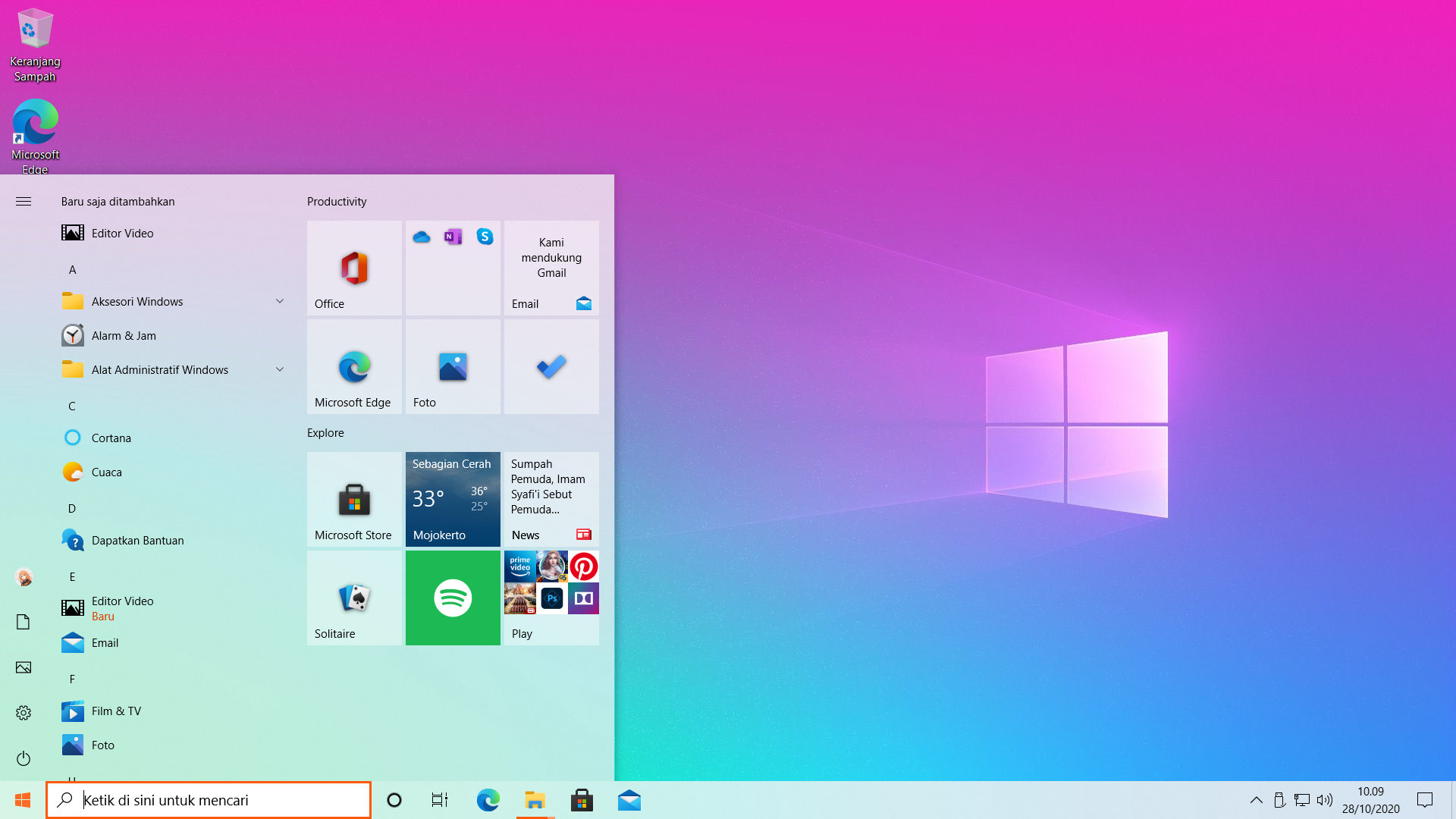Open the Microsoft Store tile
The width and height of the screenshot is (1456, 819).
tap(354, 499)
